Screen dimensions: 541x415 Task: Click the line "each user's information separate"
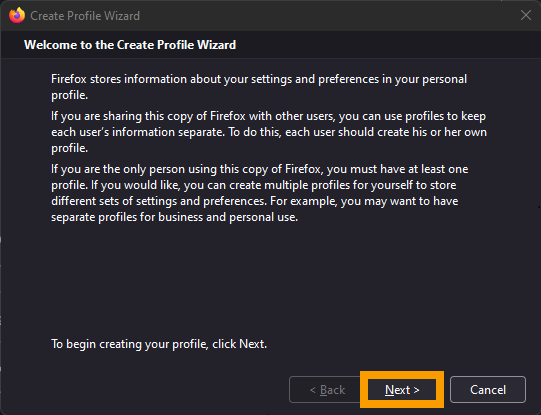(269, 132)
